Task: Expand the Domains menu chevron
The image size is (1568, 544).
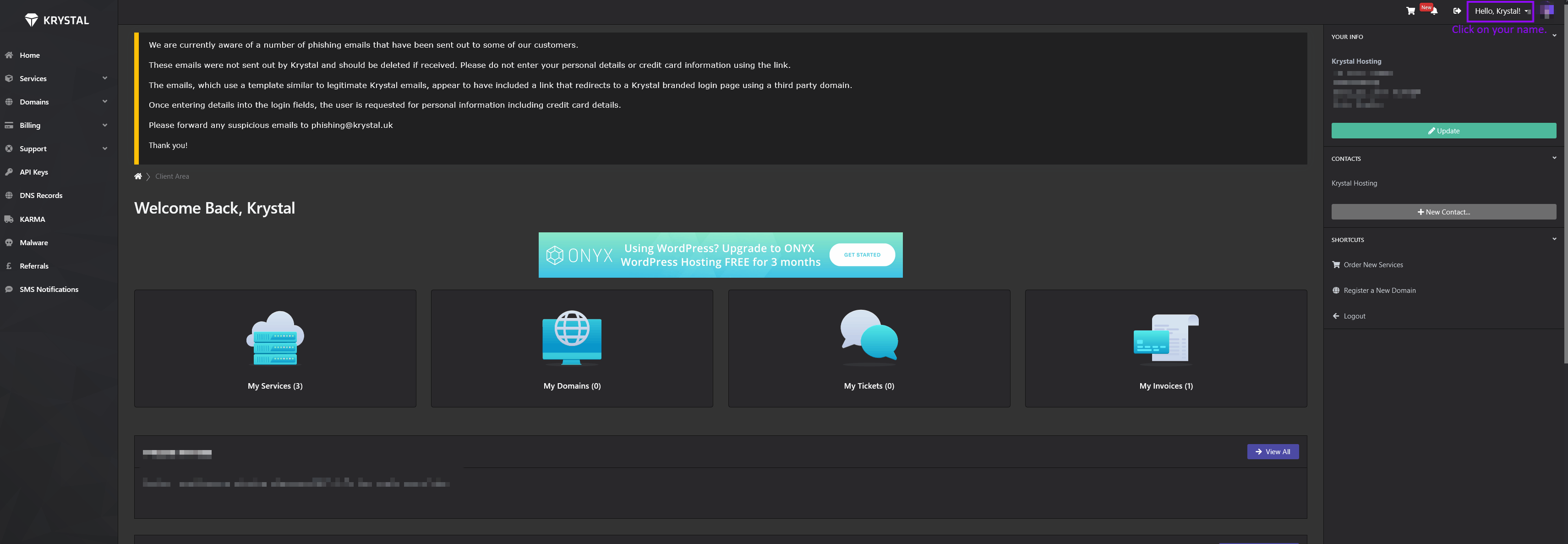Action: pos(105,101)
